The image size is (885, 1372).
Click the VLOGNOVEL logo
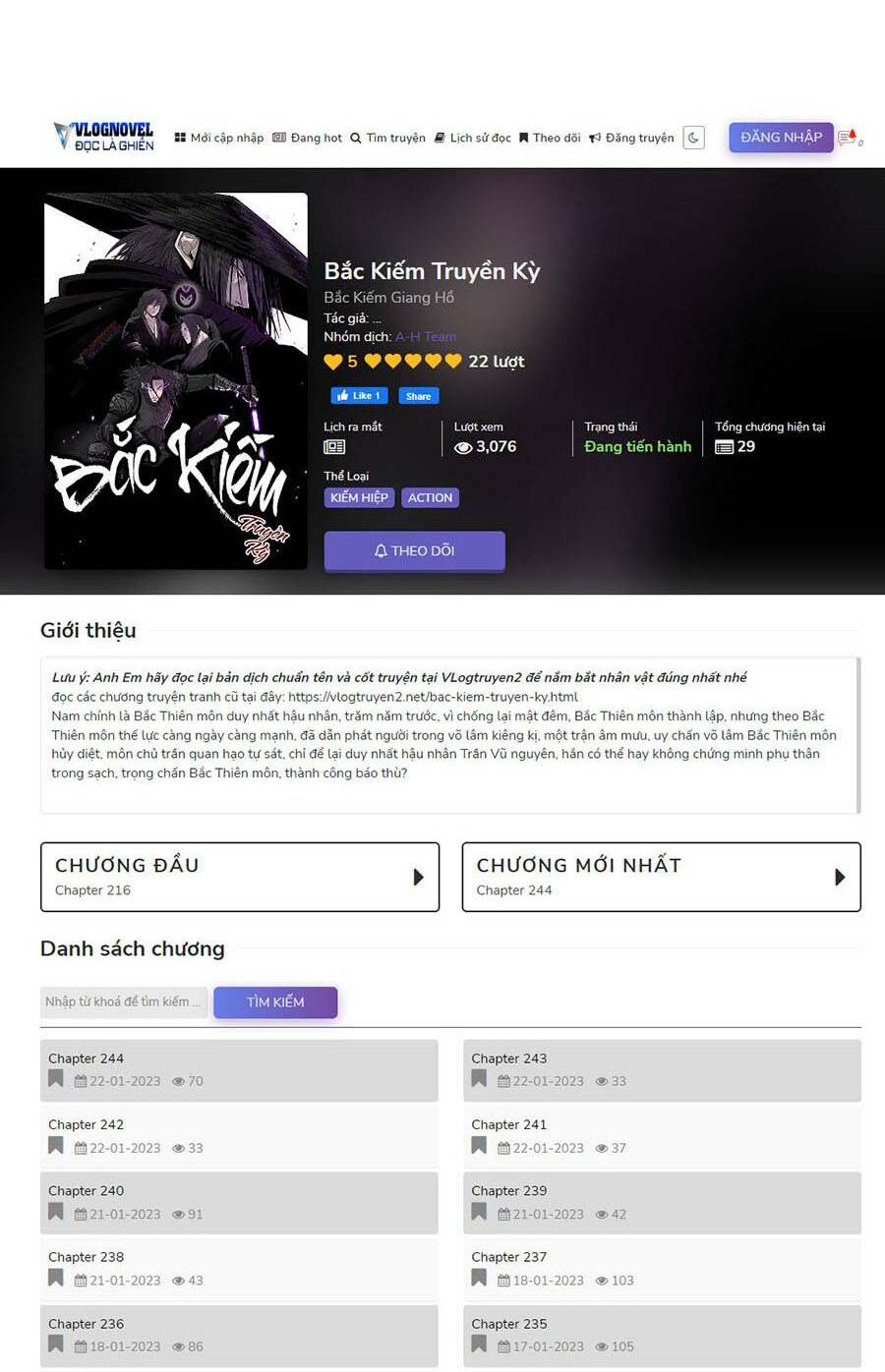click(x=103, y=137)
